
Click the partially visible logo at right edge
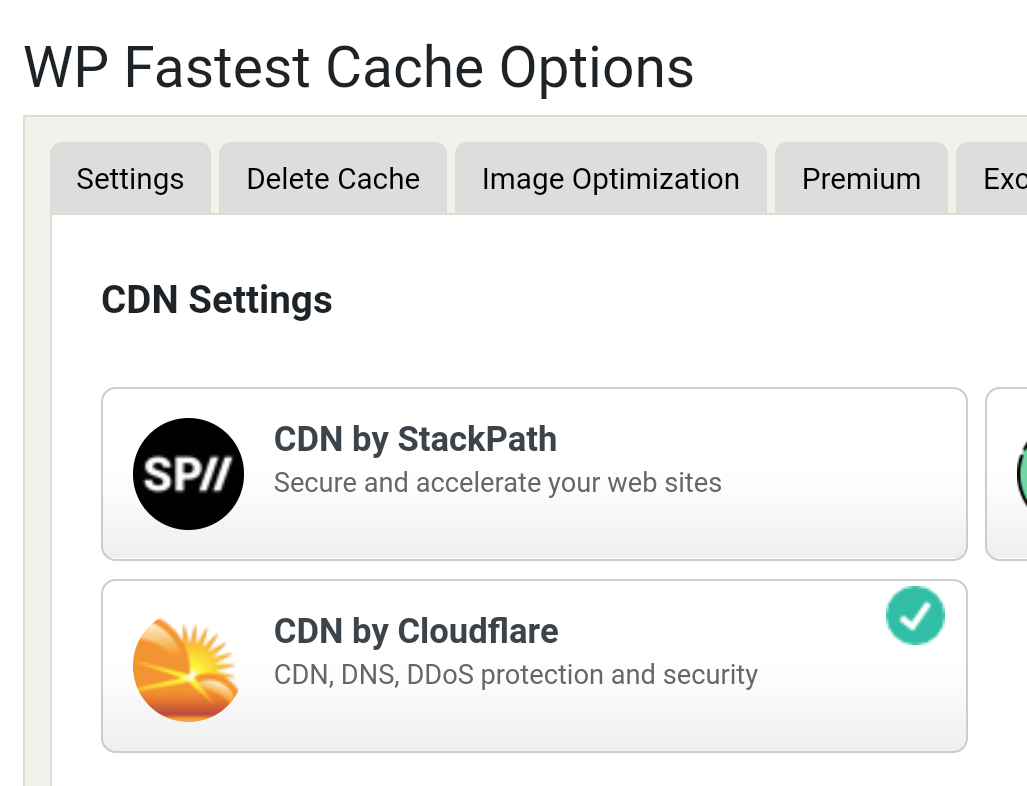pyautogui.click(x=1021, y=473)
